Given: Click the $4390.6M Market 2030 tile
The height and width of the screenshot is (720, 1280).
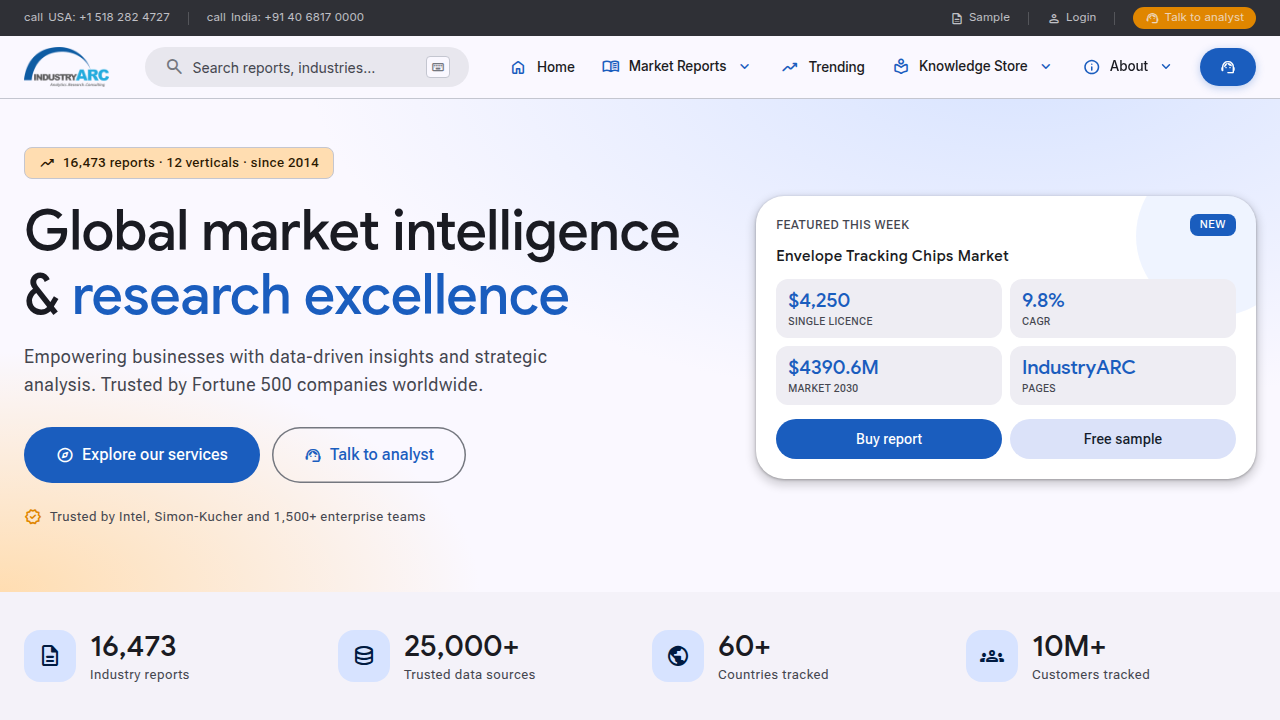Looking at the screenshot, I should 889,375.
